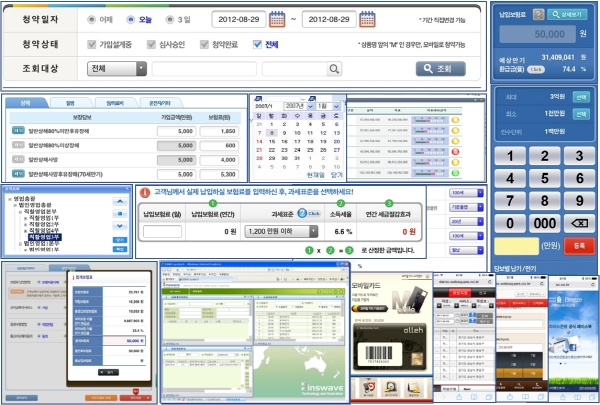
Task: Check the 전체 status checkbox
Action: click(259, 45)
